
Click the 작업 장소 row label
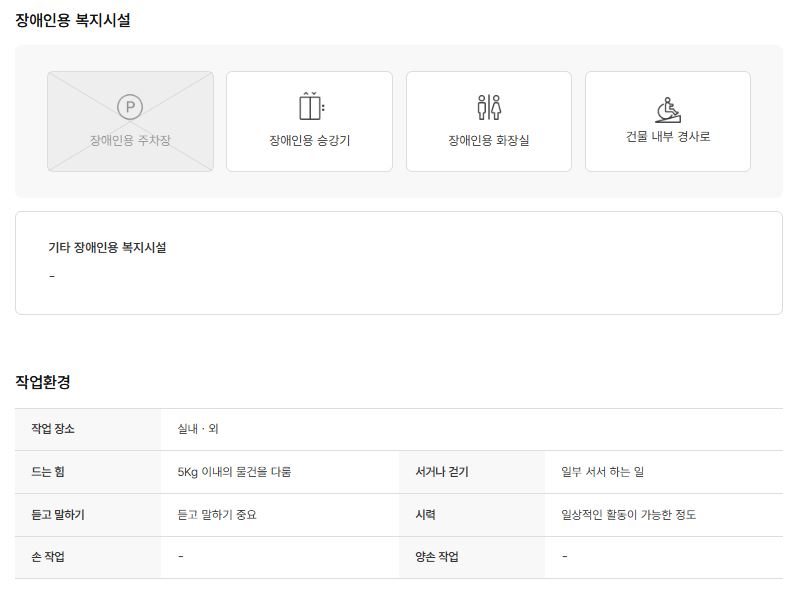53,429
